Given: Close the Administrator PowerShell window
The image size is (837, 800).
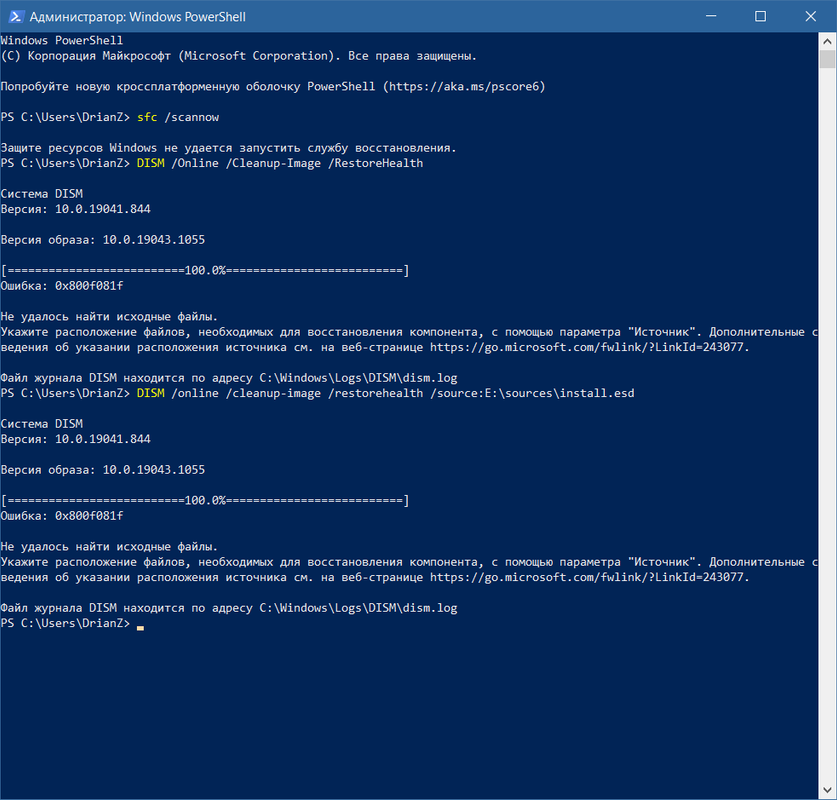Looking at the screenshot, I should [x=810, y=17].
